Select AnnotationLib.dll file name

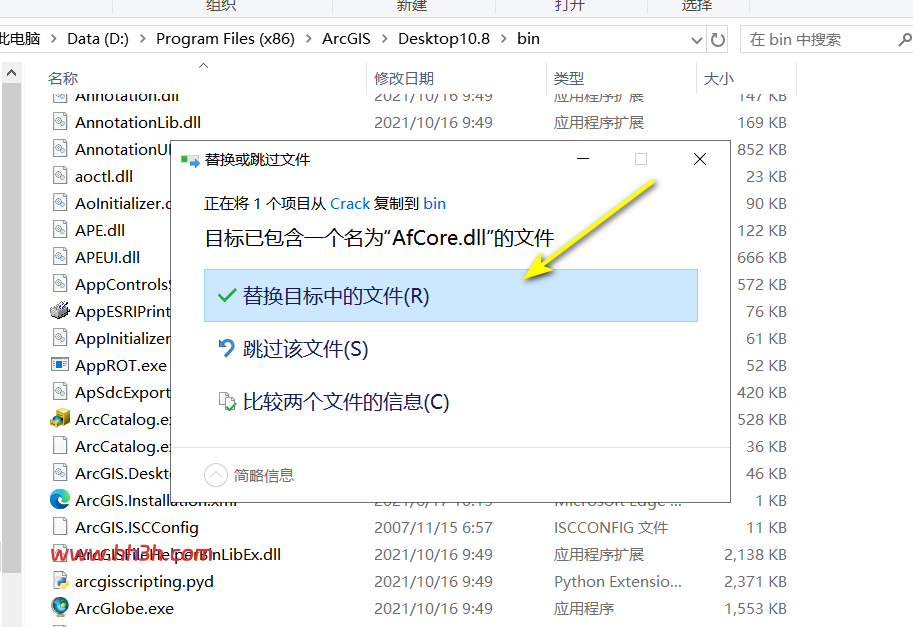tap(138, 122)
